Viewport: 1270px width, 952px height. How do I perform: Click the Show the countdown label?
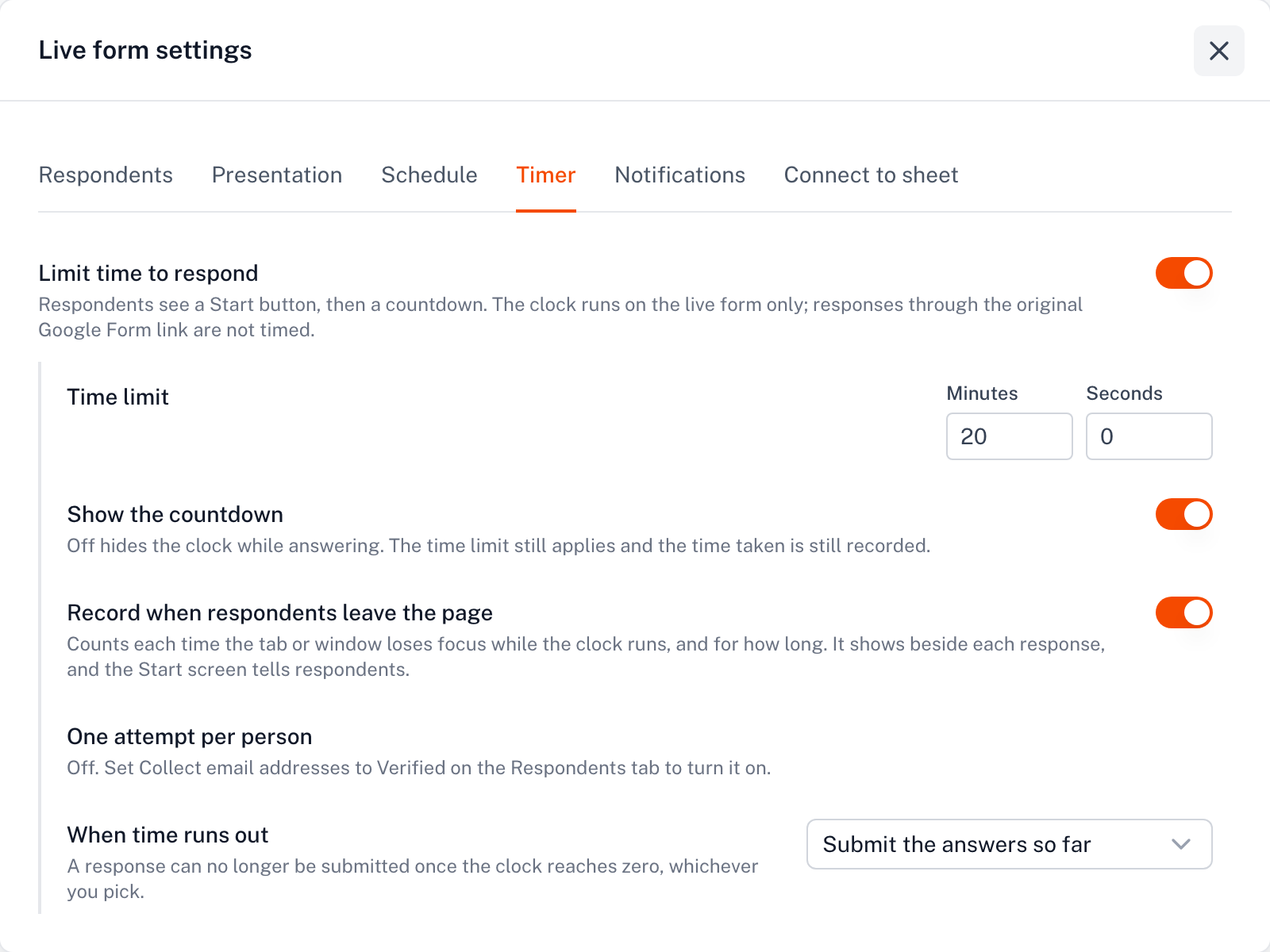(175, 514)
